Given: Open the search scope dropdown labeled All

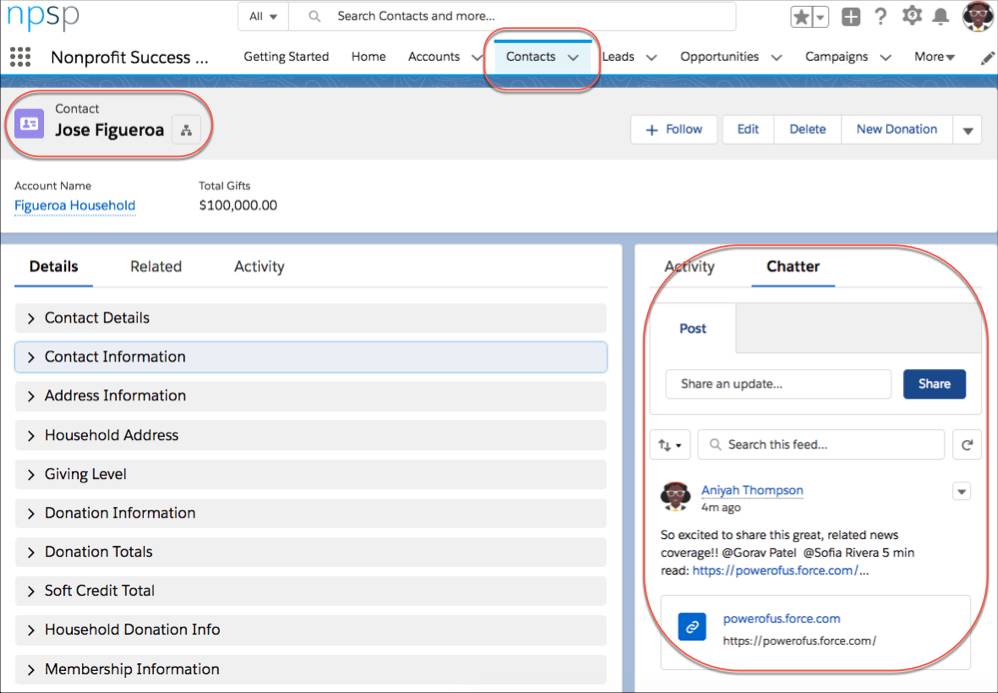Looking at the screenshot, I should tap(262, 16).
